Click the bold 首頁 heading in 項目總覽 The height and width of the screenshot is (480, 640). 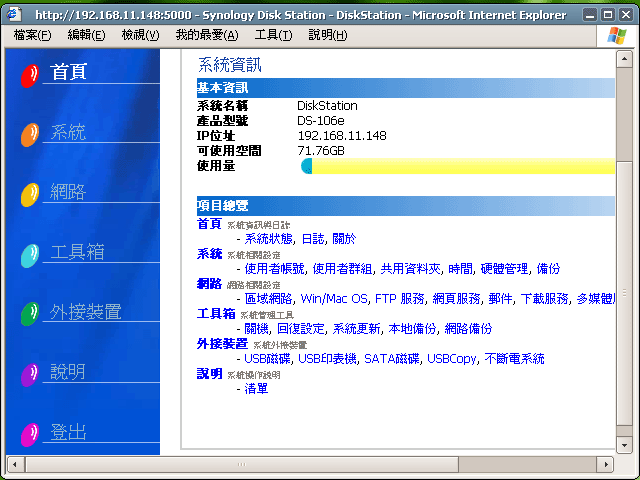coord(209,224)
